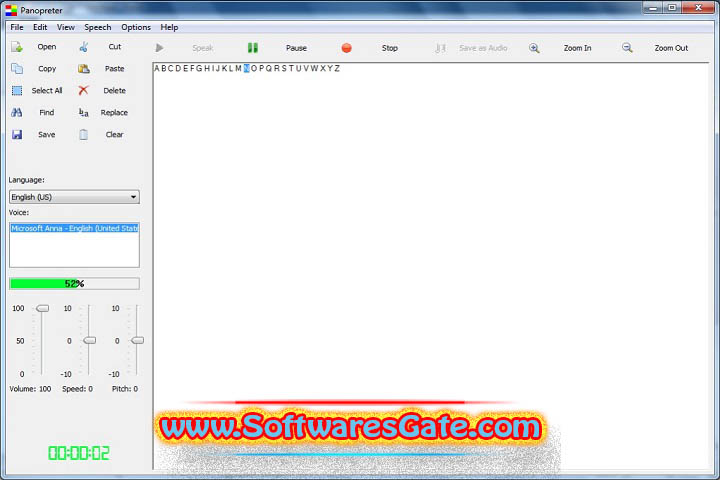Click the Copy pages icon

coord(17,68)
